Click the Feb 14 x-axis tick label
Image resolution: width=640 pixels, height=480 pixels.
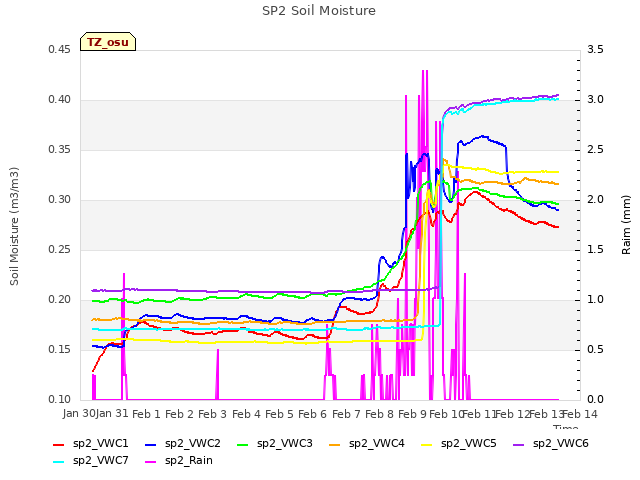click(580, 414)
